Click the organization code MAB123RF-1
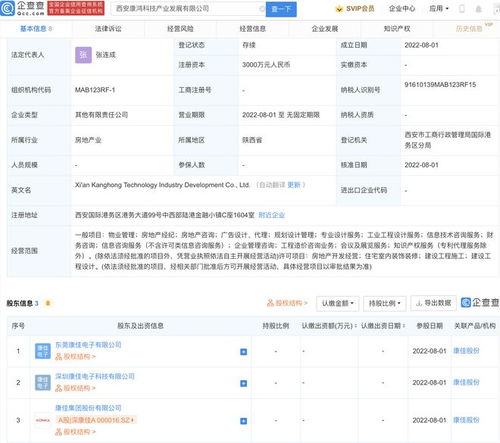This screenshot has height=443, width=500. coord(95,90)
